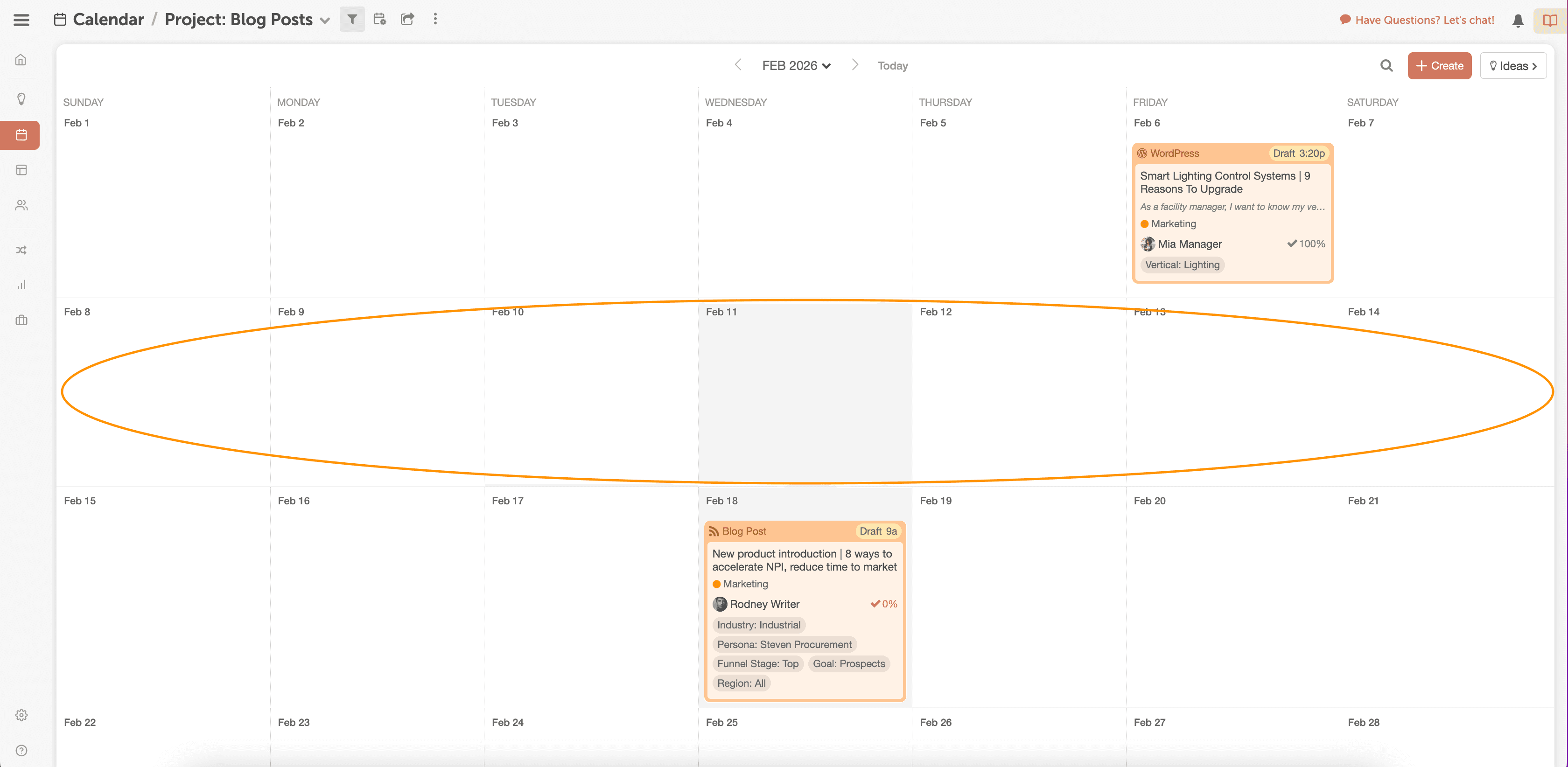Click the orange Marketing color dot on Blog Post
The height and width of the screenshot is (767, 1568).
coord(716,585)
